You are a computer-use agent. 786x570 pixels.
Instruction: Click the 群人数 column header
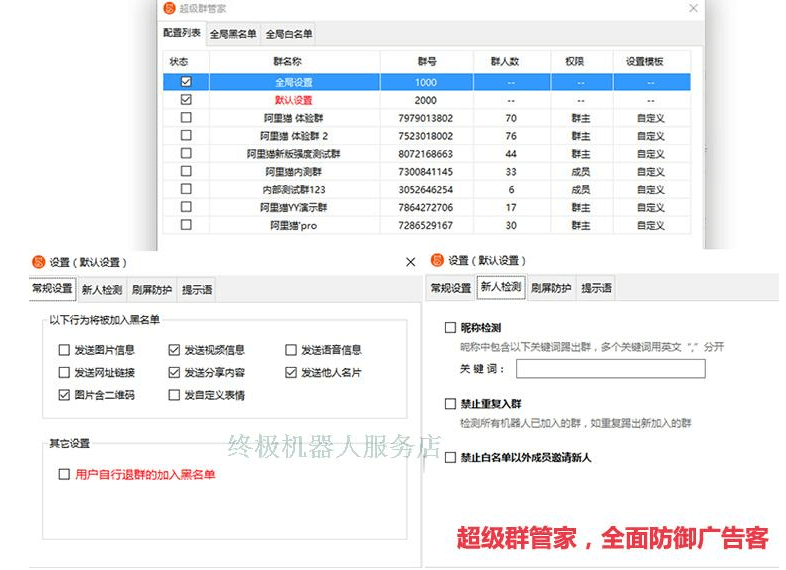[512, 62]
